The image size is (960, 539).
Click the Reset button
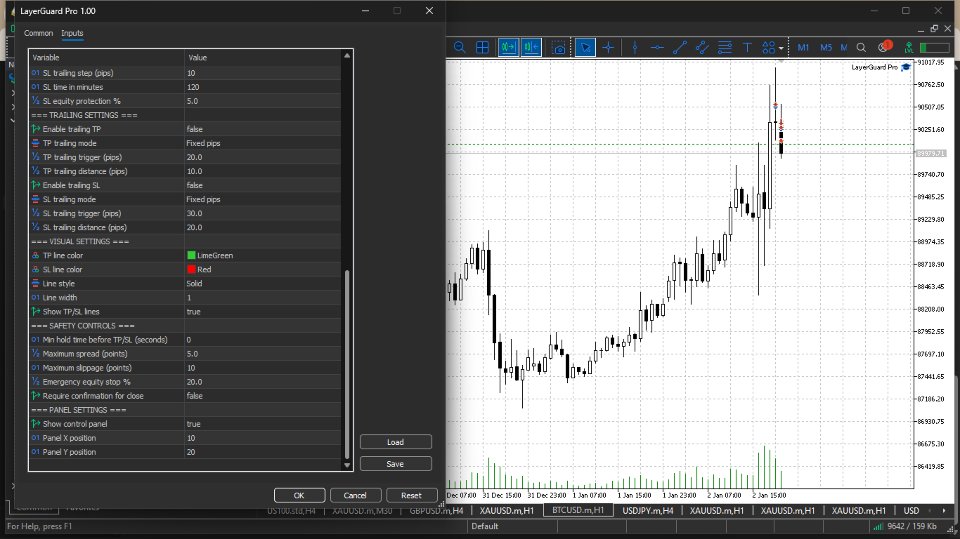pyautogui.click(x=411, y=496)
